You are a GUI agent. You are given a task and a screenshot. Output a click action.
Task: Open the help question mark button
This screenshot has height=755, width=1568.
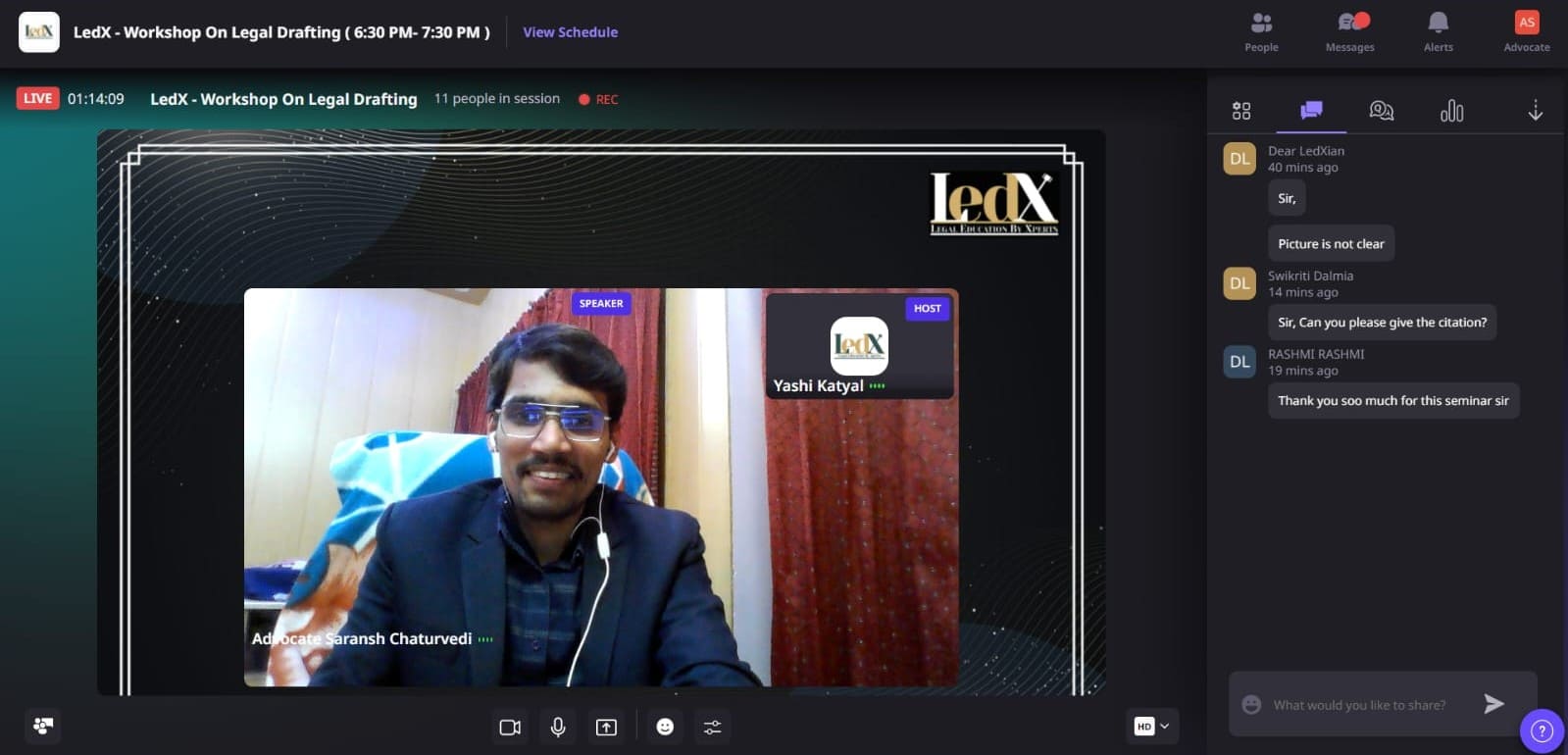(1542, 730)
